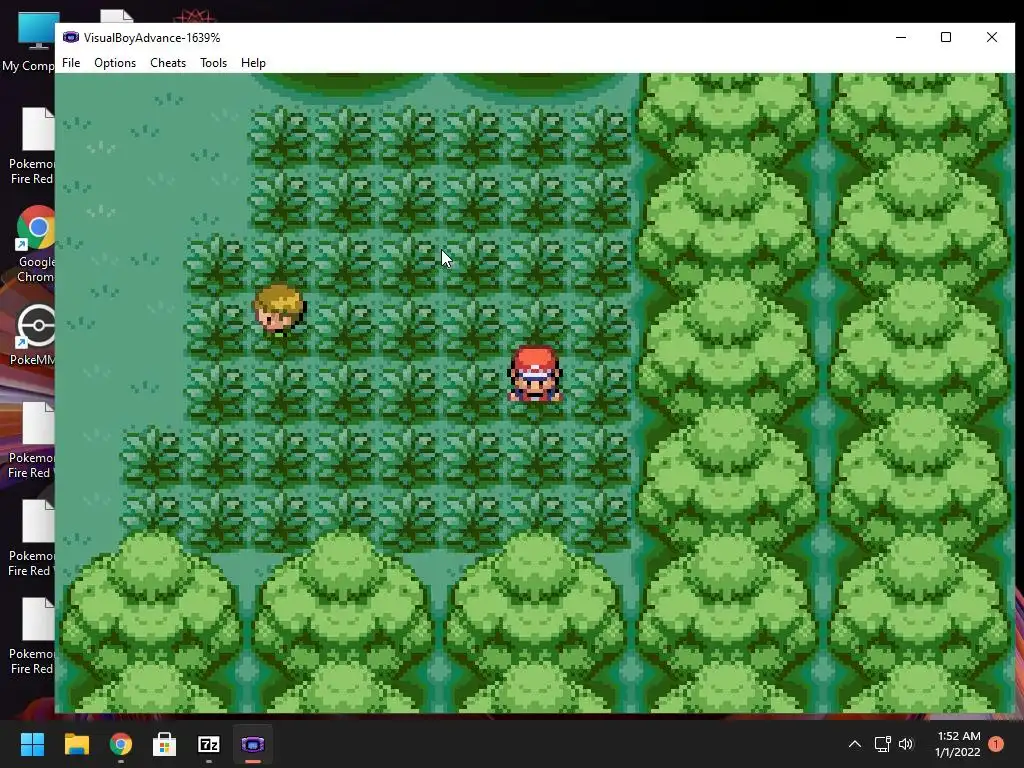Click the red-capped player character sprite
The width and height of the screenshot is (1024, 768).
point(535,374)
